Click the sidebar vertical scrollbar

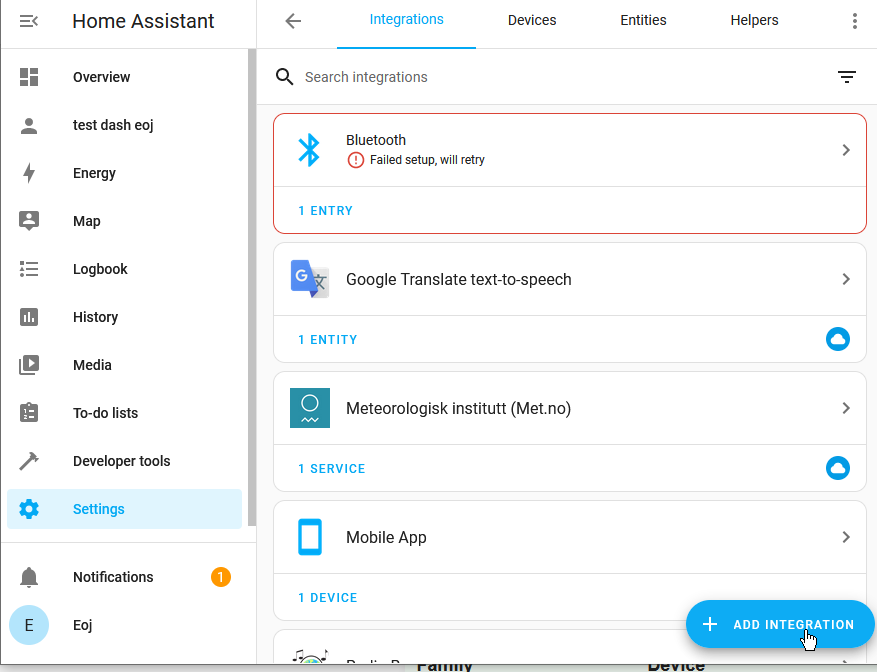(252, 288)
